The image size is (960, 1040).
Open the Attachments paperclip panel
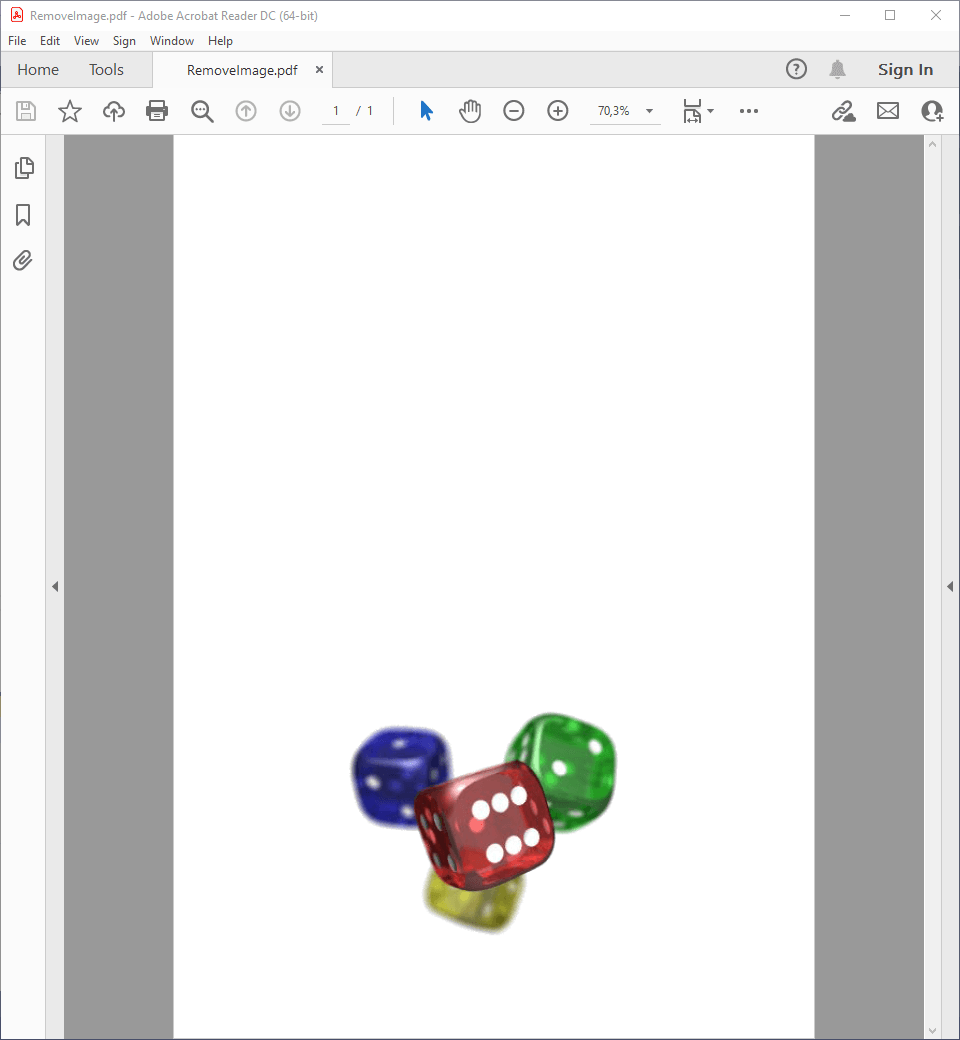[24, 261]
